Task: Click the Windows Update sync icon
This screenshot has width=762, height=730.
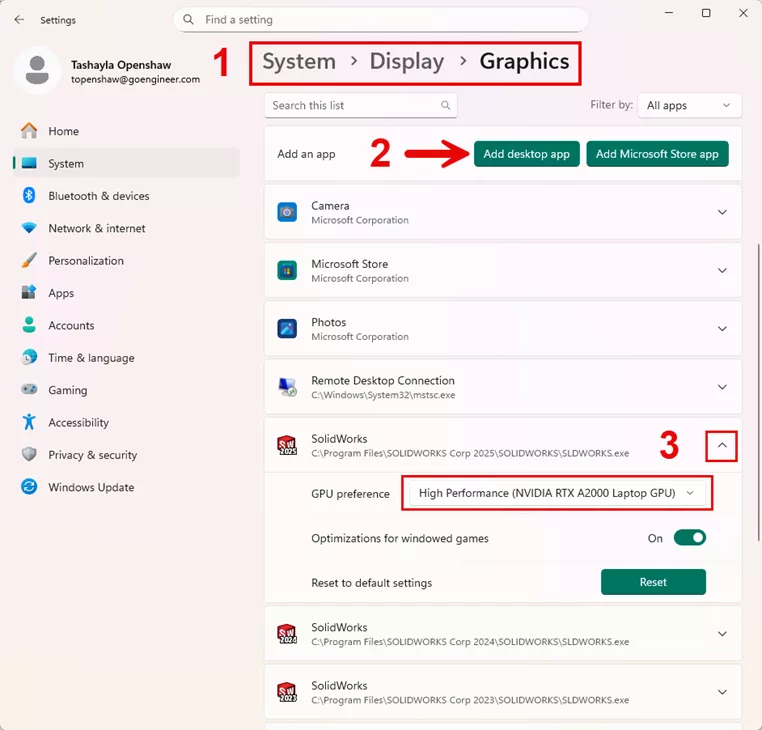Action: coord(29,487)
